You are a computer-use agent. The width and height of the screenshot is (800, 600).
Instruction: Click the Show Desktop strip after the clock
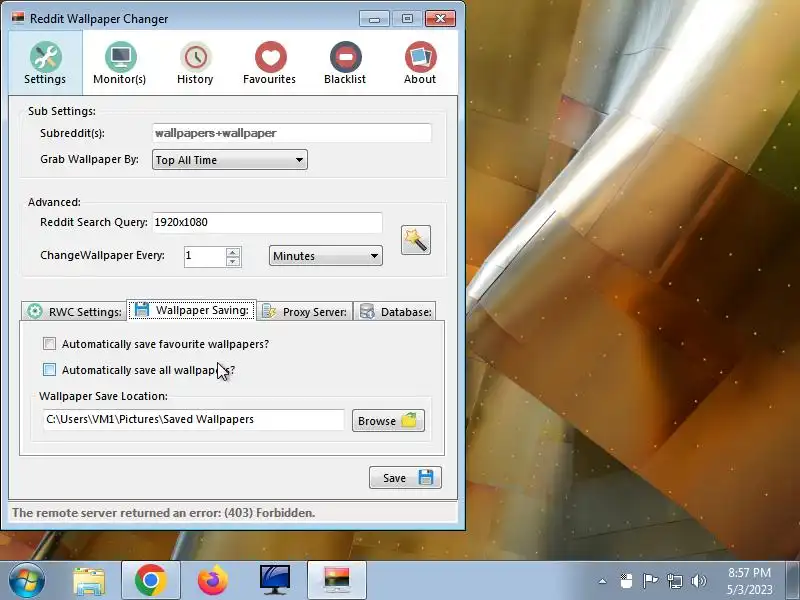(x=793, y=581)
